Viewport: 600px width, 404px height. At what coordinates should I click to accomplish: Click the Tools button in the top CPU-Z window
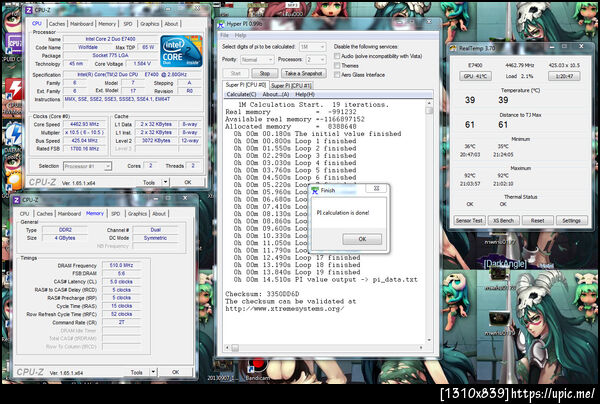click(x=149, y=182)
